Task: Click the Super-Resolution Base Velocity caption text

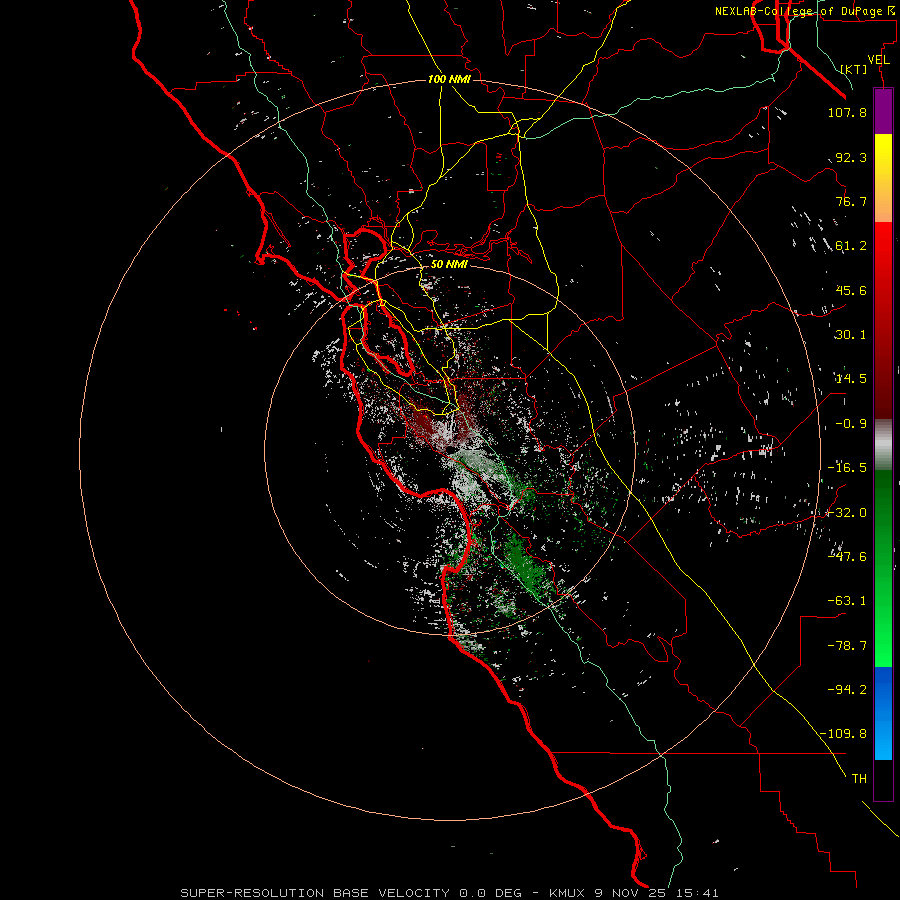Action: tap(449, 893)
